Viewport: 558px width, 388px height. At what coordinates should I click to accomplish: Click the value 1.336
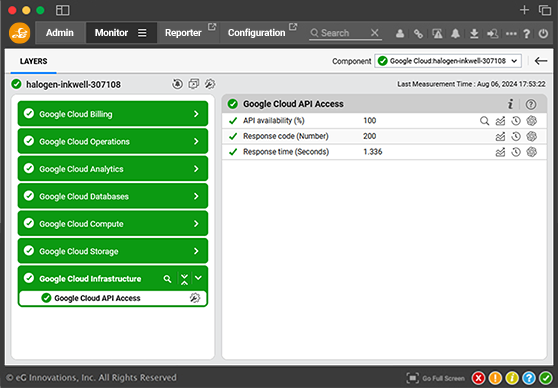373,152
